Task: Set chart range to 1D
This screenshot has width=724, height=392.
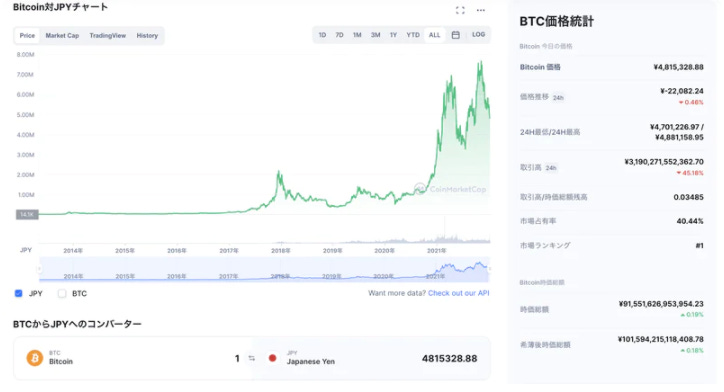Action: coord(322,35)
